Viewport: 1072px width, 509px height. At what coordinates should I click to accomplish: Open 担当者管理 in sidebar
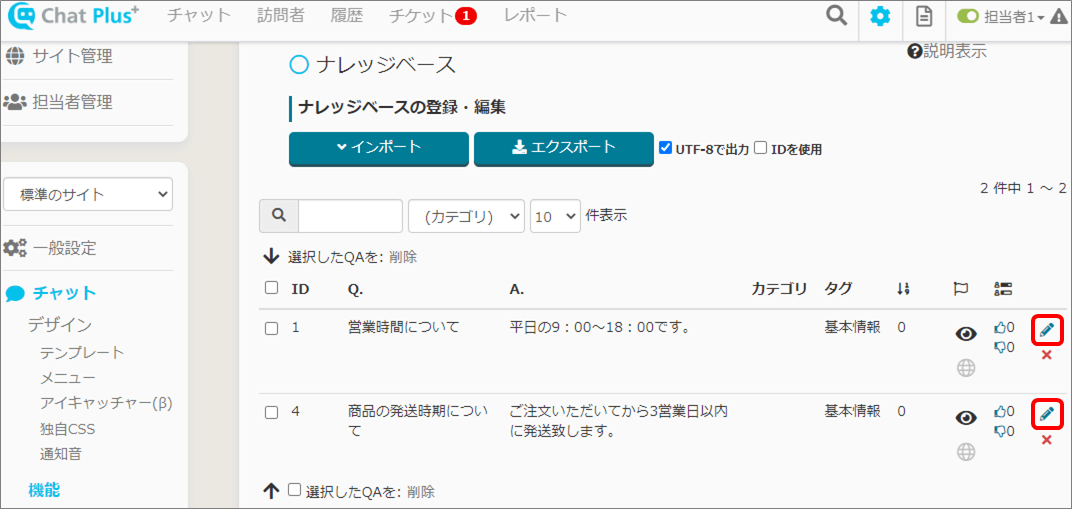[72, 102]
